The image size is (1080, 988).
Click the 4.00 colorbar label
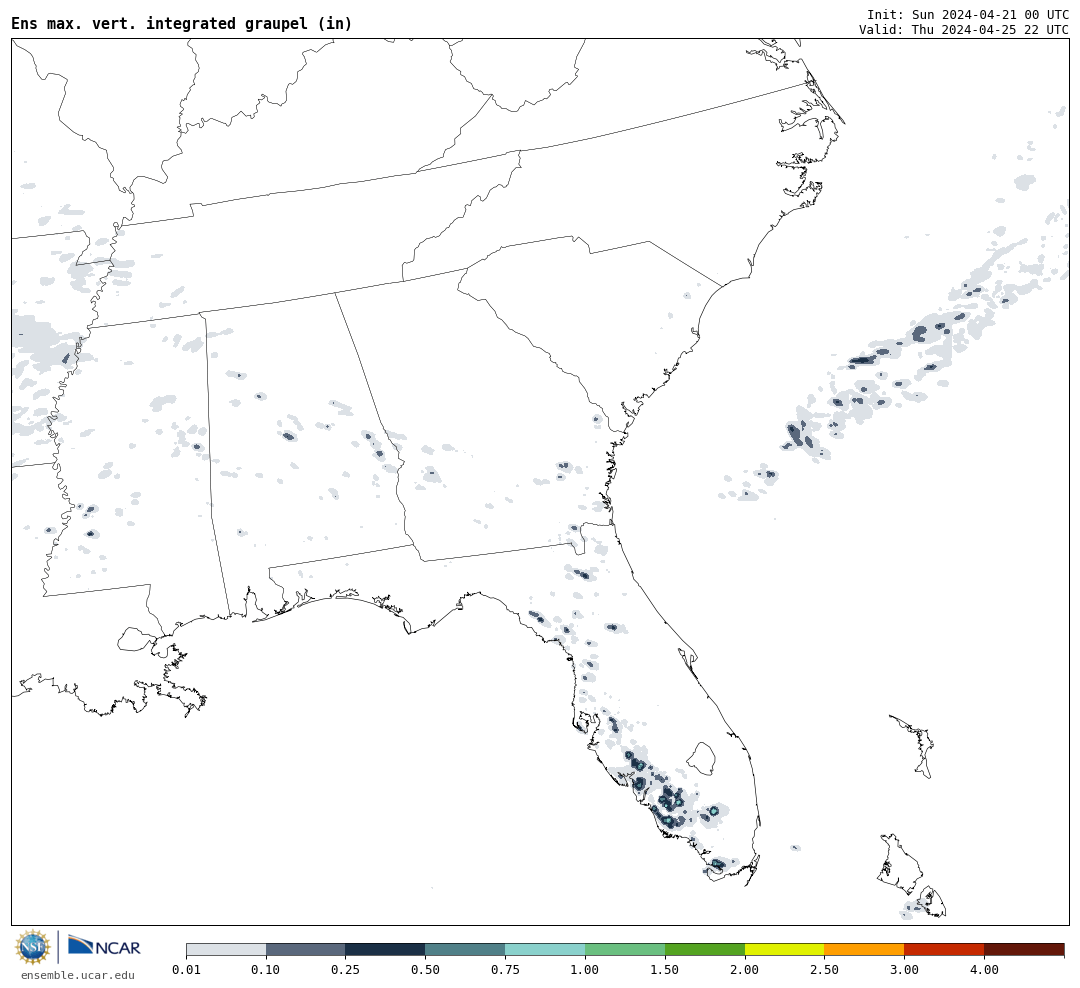click(984, 969)
